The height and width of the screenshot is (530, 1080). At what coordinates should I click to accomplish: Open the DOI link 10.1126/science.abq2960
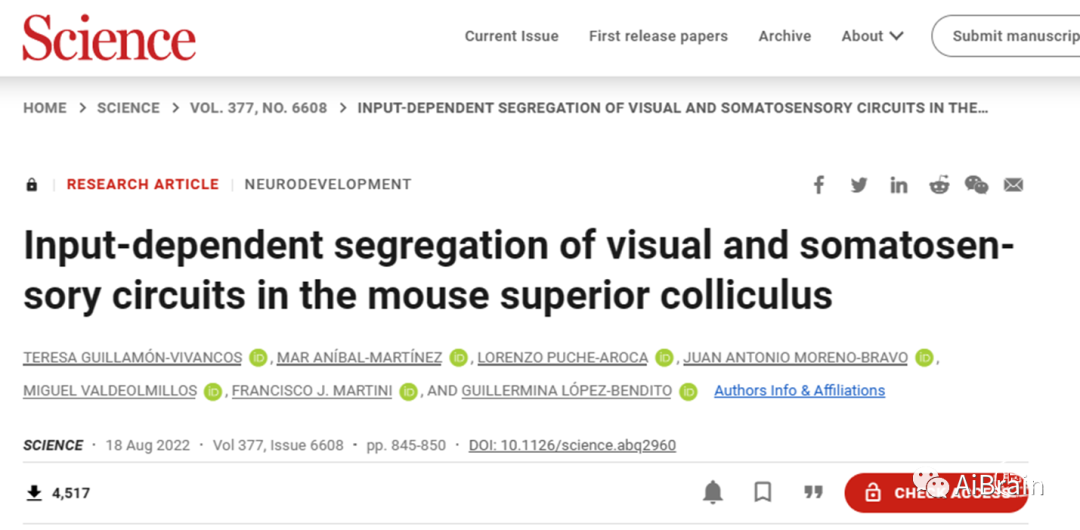pyautogui.click(x=572, y=445)
